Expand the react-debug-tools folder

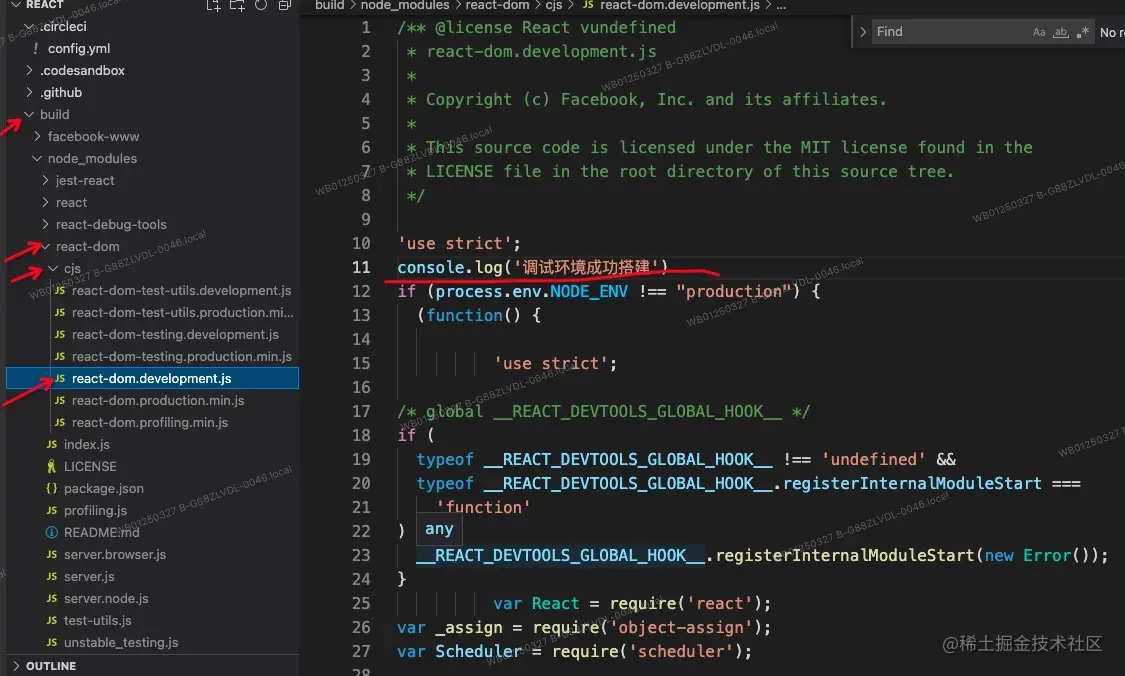click(45, 225)
